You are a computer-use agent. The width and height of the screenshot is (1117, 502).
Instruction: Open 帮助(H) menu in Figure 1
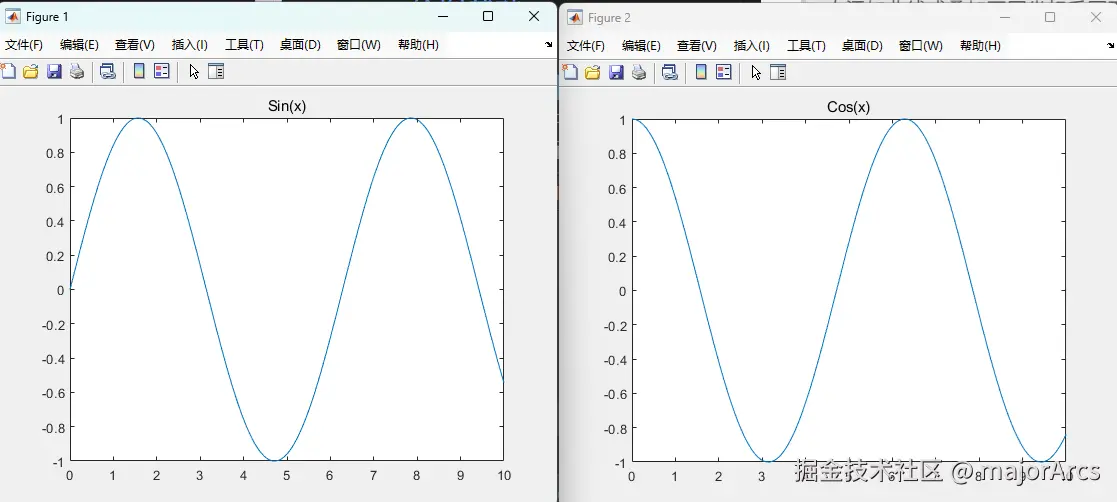point(418,45)
